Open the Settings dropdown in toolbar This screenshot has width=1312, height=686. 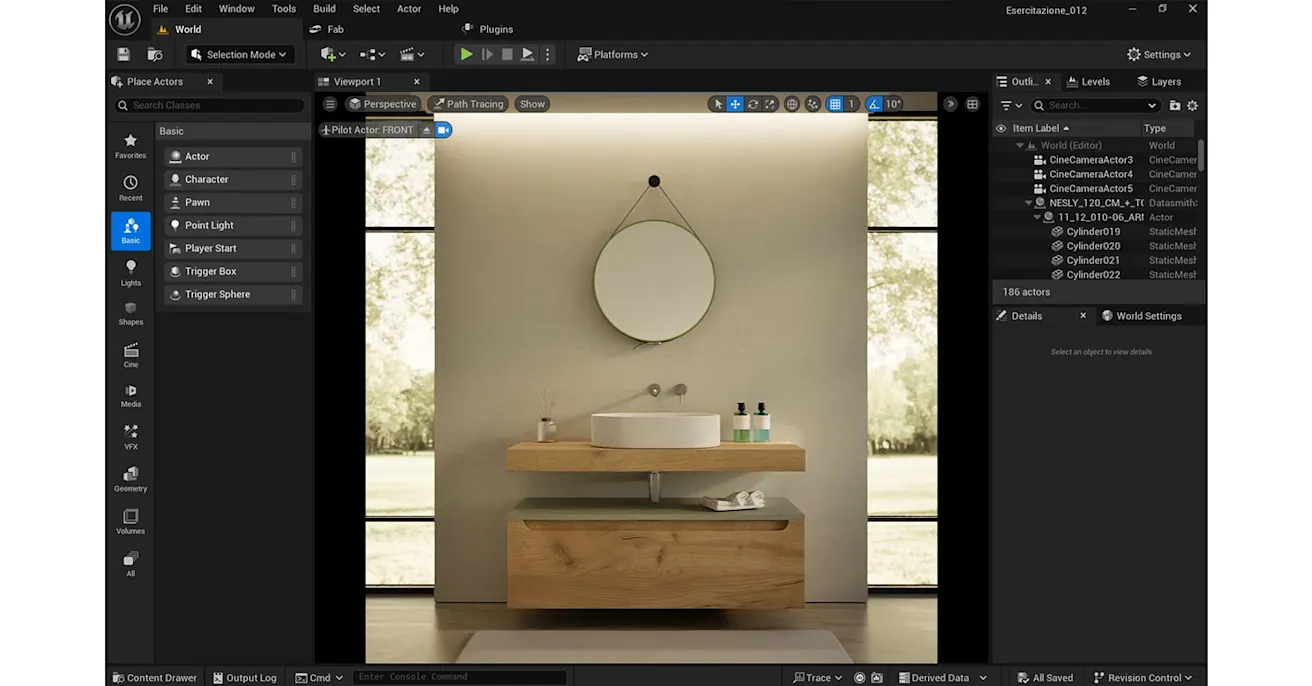coord(1159,55)
